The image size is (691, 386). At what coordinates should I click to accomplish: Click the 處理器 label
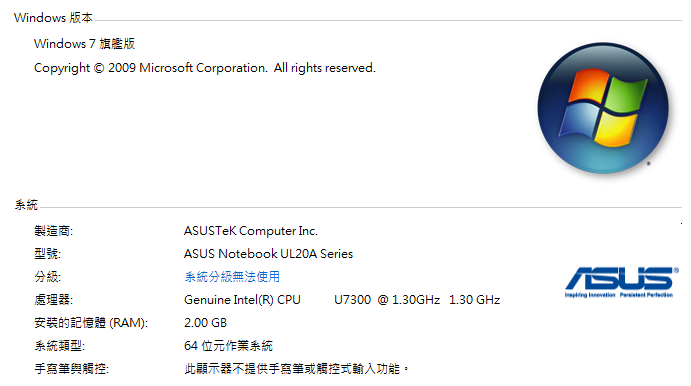click(53, 300)
